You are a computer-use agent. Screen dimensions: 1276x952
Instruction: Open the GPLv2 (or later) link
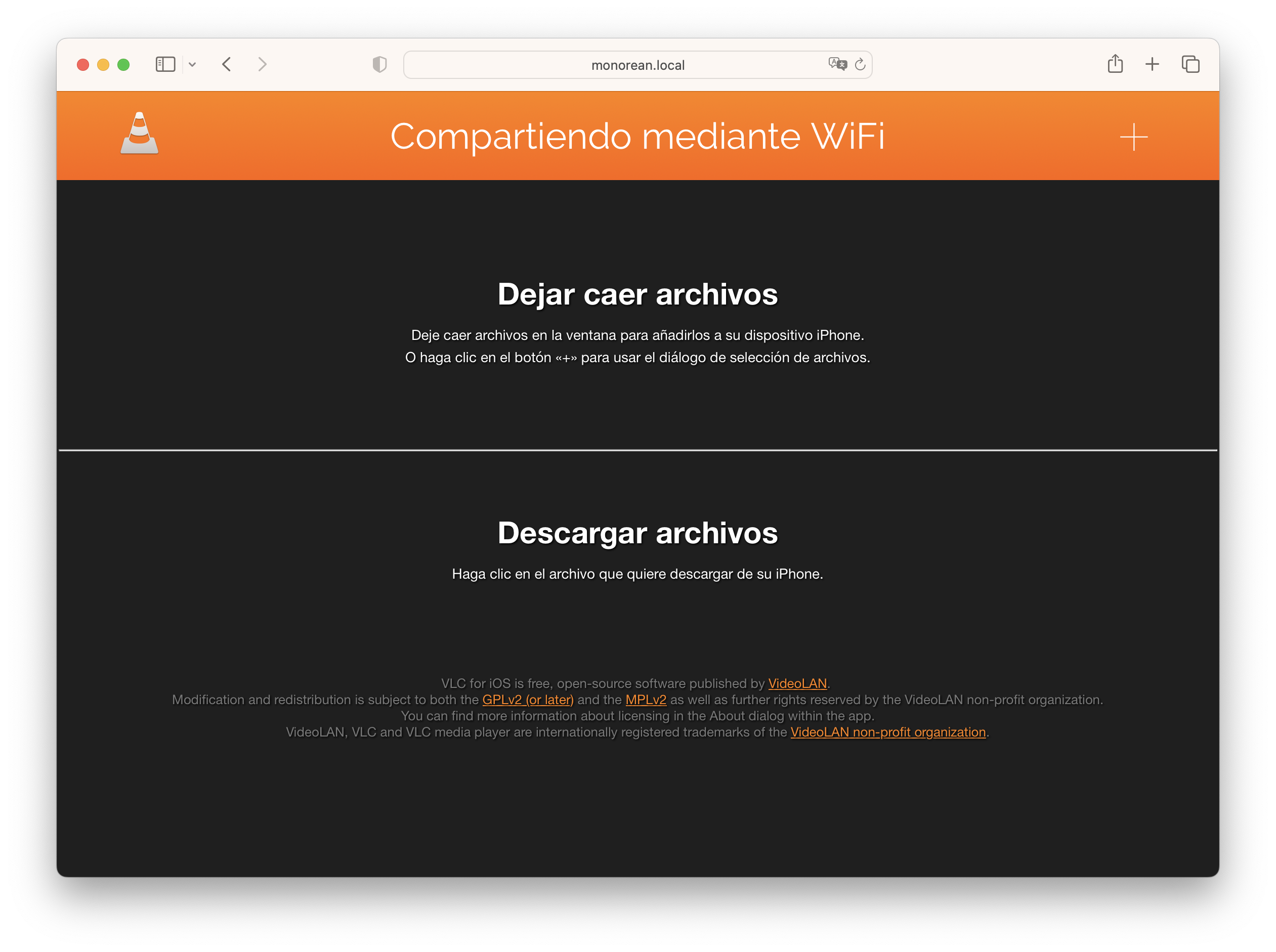click(x=527, y=700)
